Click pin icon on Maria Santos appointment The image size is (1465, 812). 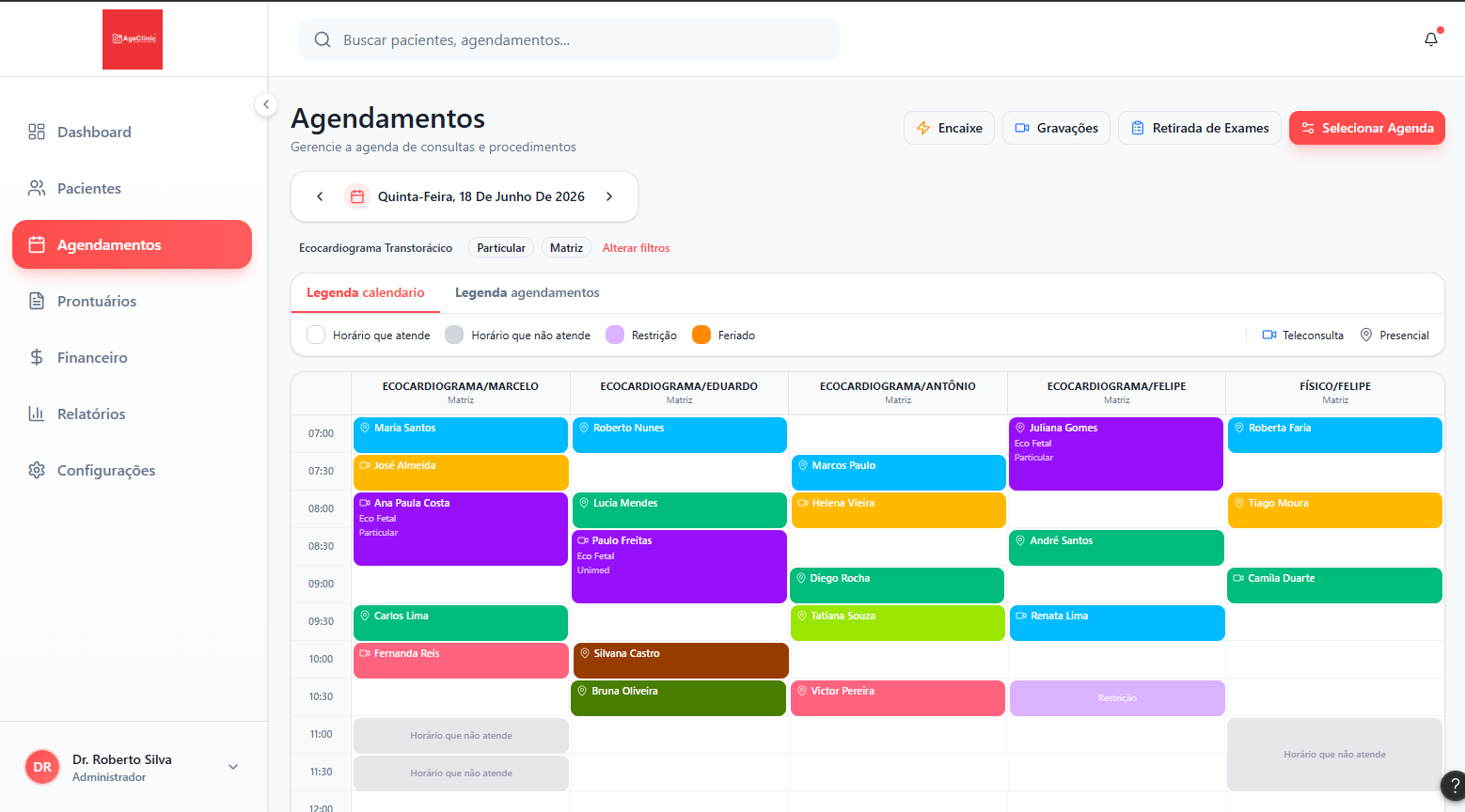coord(365,428)
